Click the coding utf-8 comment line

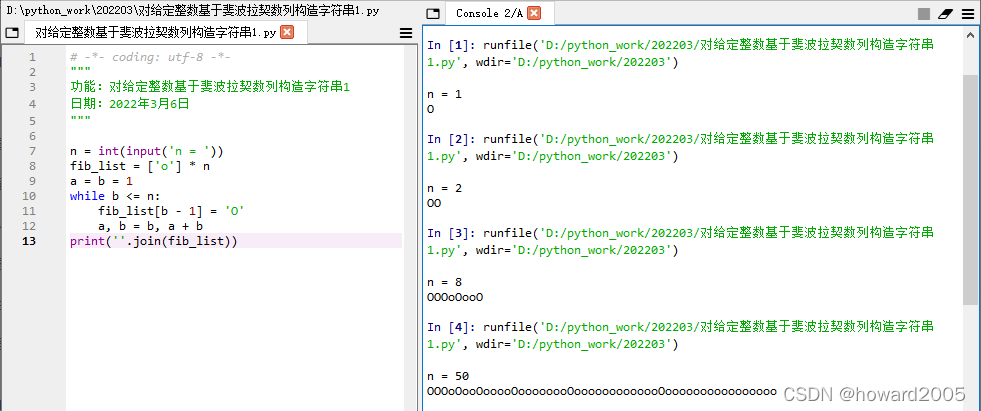pyautogui.click(x=150, y=58)
